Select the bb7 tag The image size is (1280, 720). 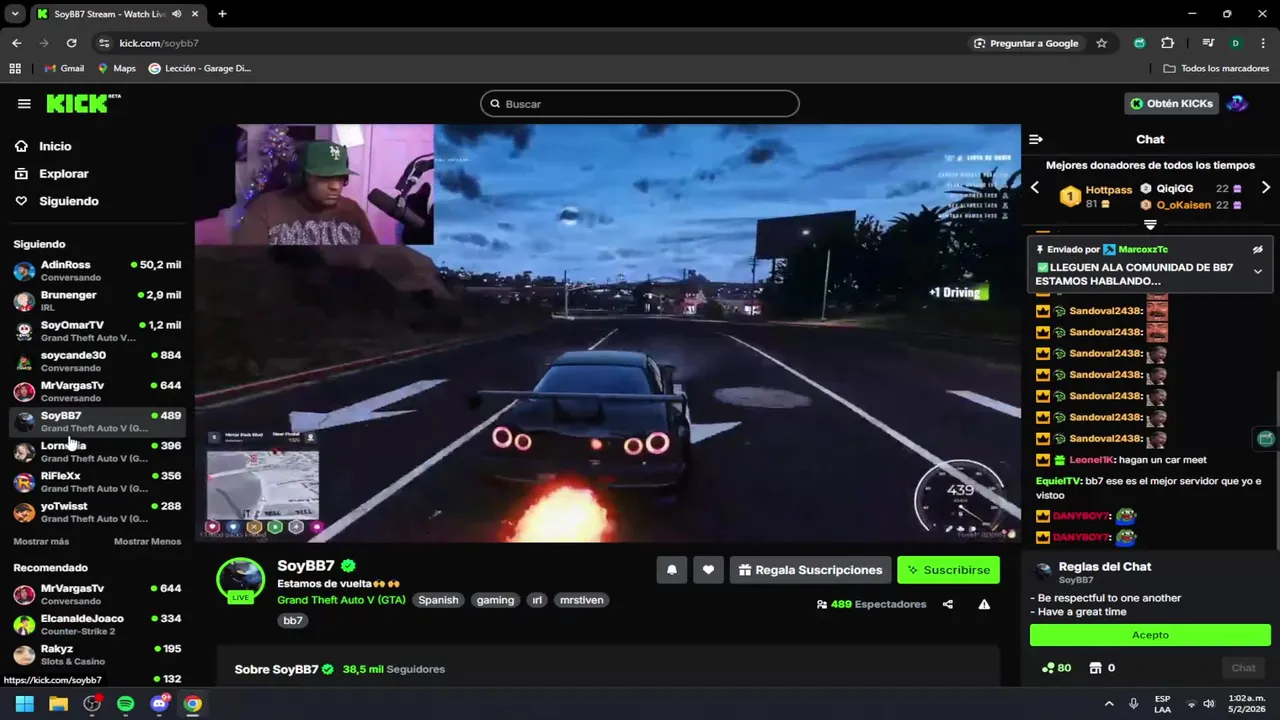292,620
